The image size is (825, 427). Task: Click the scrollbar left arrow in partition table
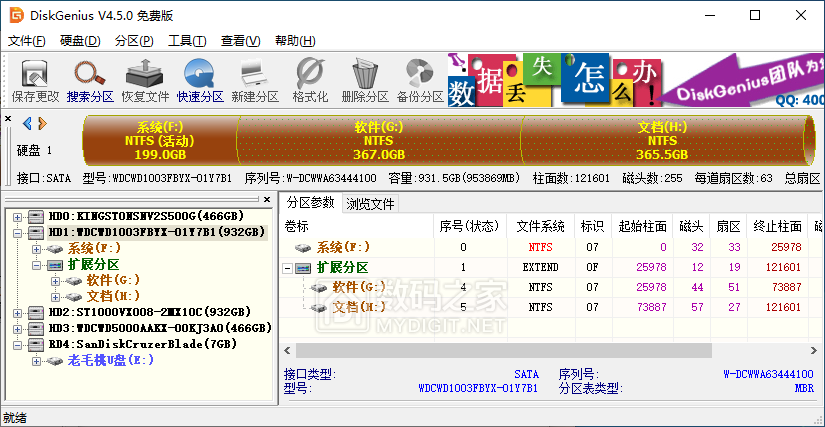pyautogui.click(x=287, y=350)
